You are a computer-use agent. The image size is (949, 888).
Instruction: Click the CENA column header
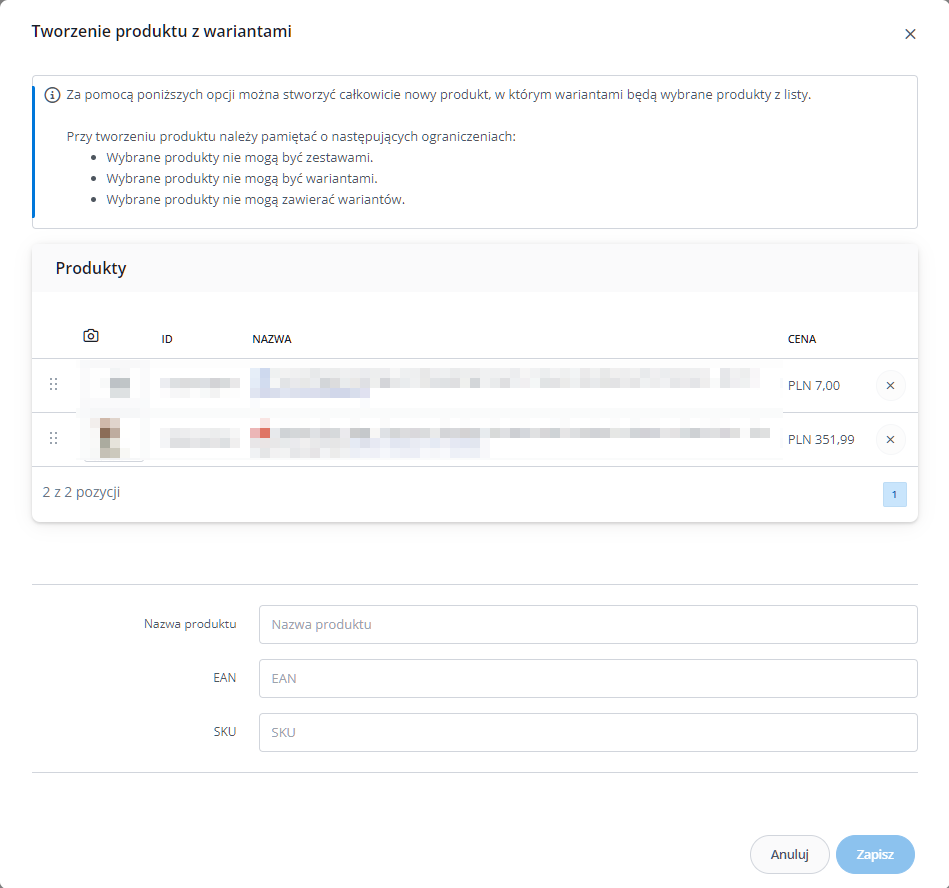[x=801, y=339]
